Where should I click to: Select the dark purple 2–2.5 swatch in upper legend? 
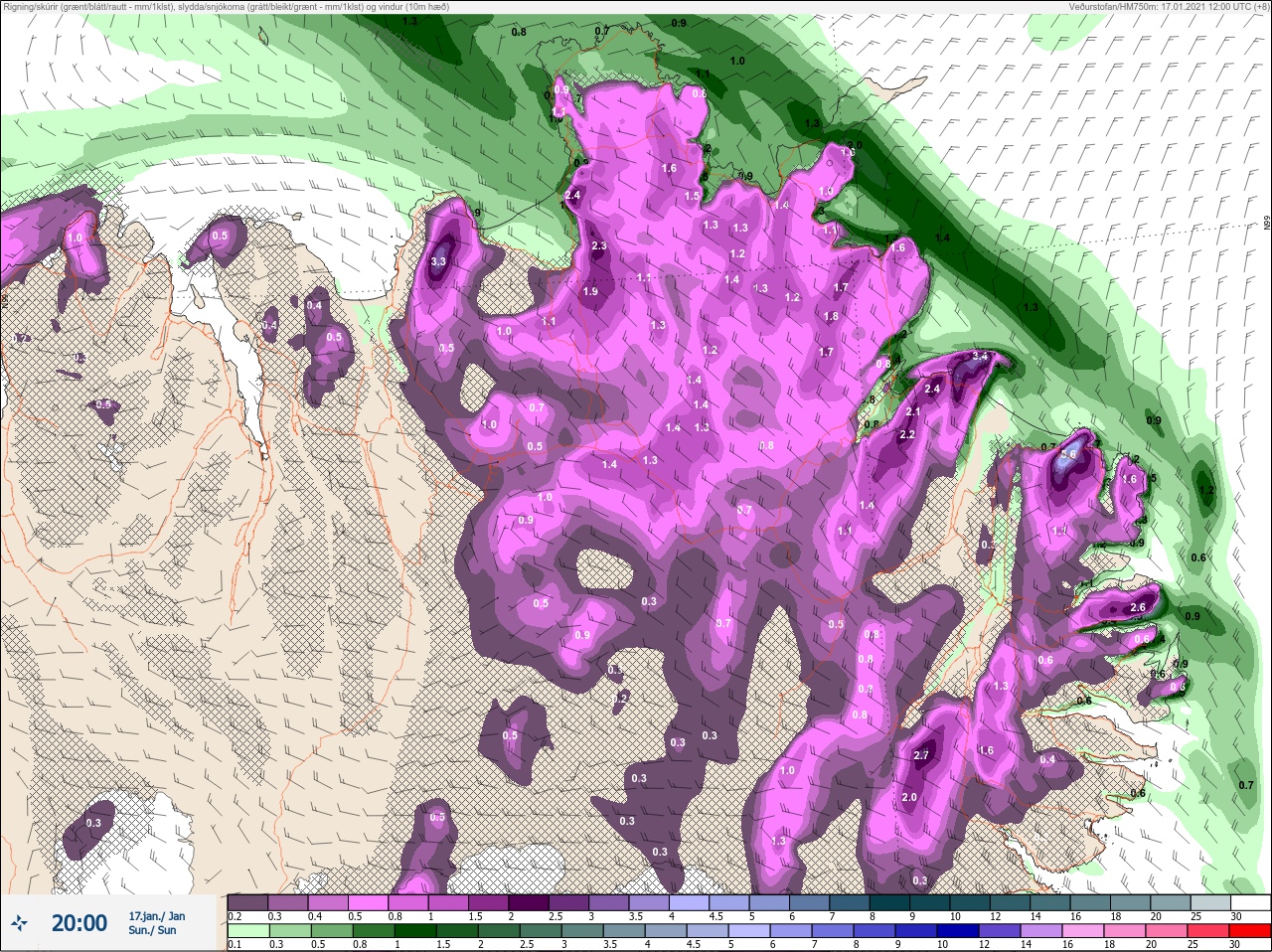tap(531, 902)
